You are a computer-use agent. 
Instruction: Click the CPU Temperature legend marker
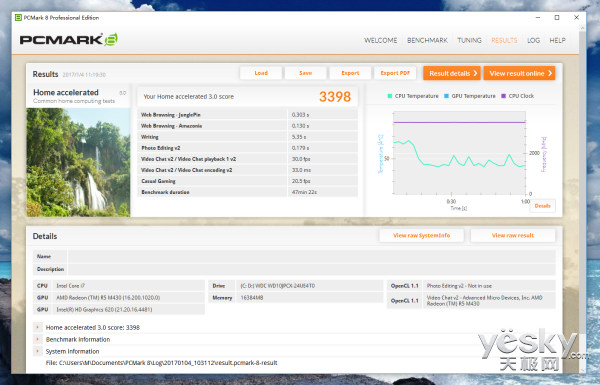390,96
